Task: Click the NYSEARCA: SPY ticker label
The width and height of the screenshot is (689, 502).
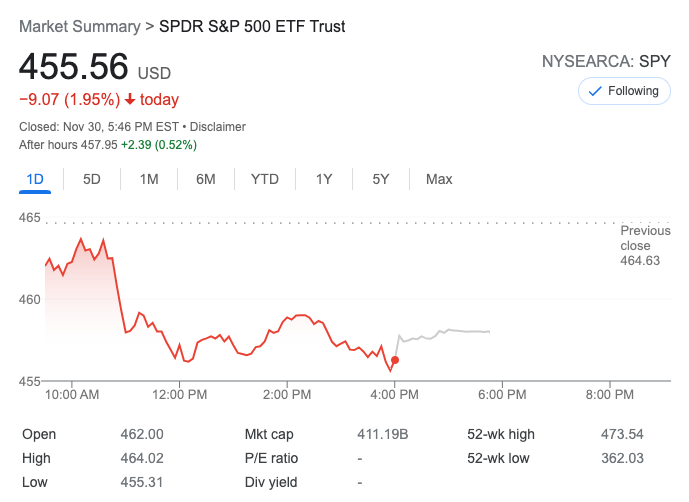Action: pos(605,61)
